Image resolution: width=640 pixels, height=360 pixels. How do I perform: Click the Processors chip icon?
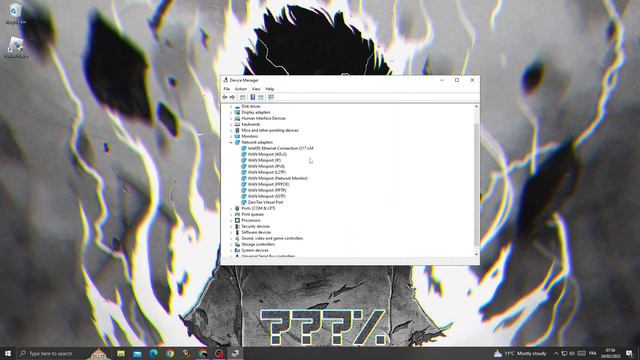pos(237,220)
